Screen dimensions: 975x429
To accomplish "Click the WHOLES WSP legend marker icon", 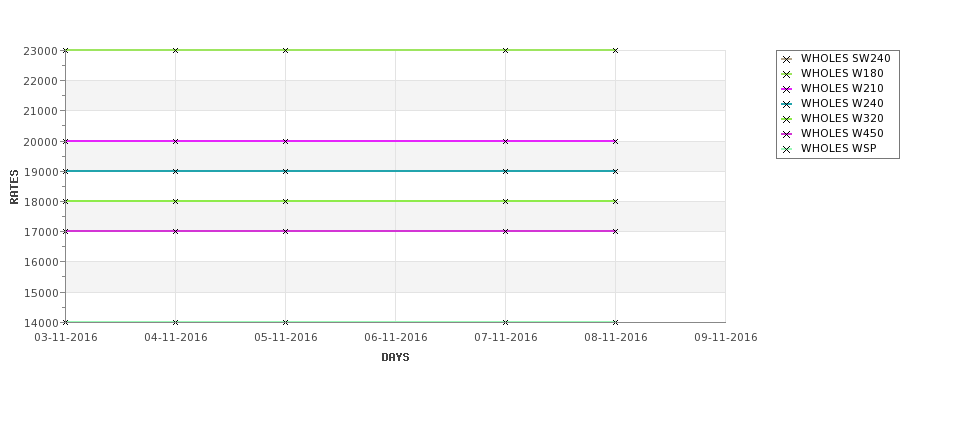I will [x=787, y=149].
